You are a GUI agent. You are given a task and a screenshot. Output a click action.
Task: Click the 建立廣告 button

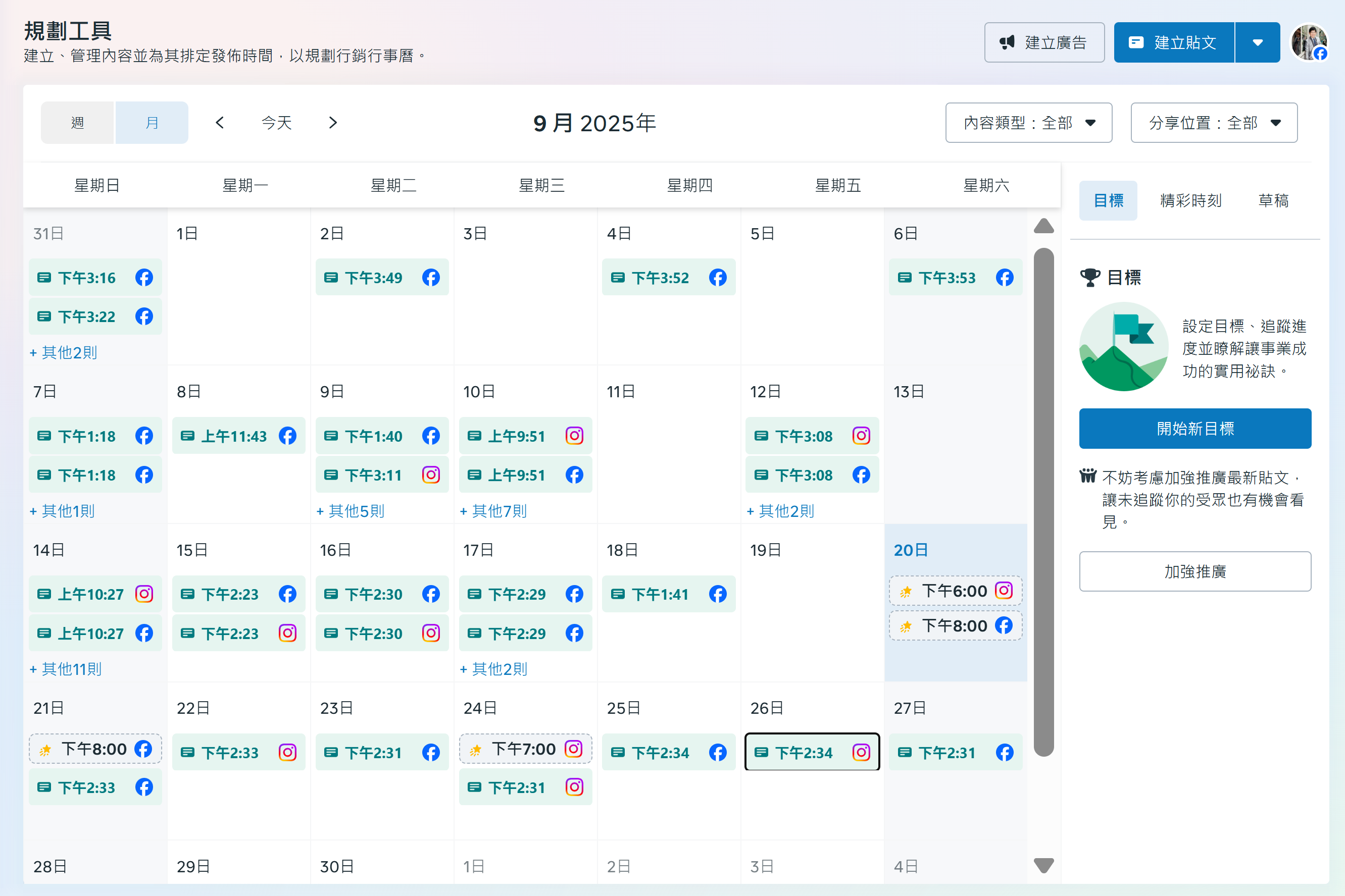click(1044, 42)
